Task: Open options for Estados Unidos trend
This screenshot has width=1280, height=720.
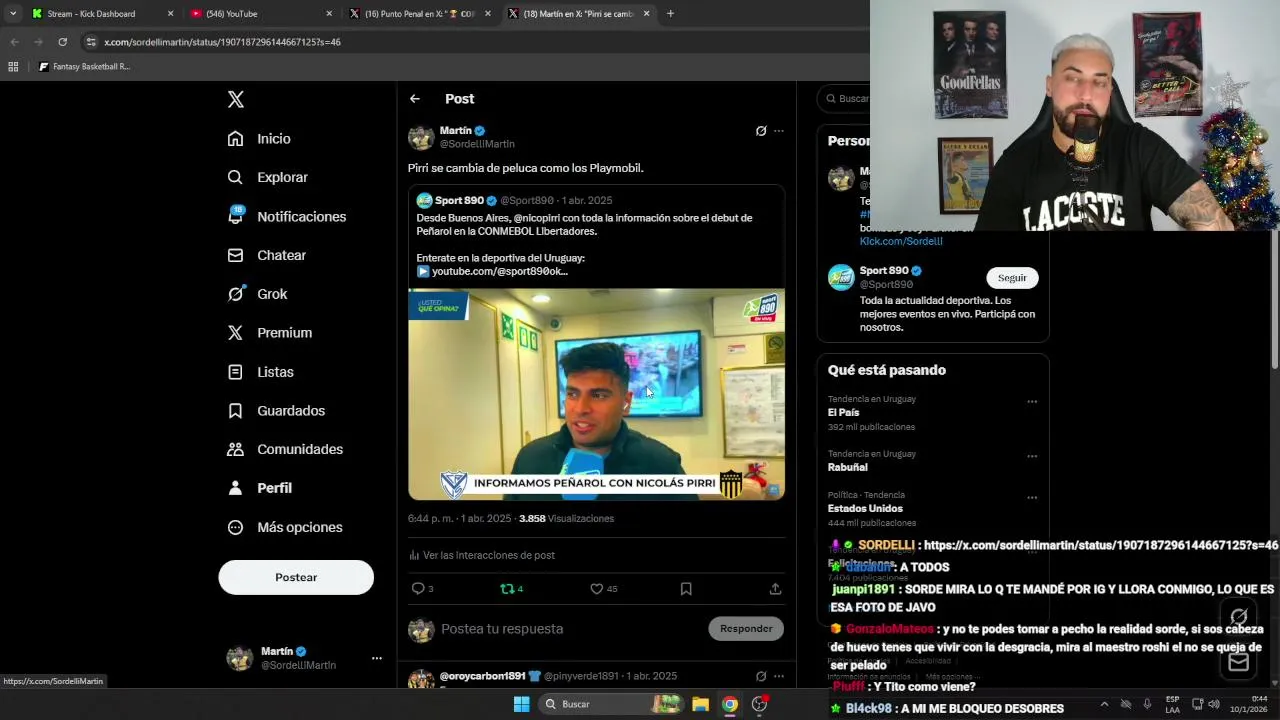Action: (1032, 498)
